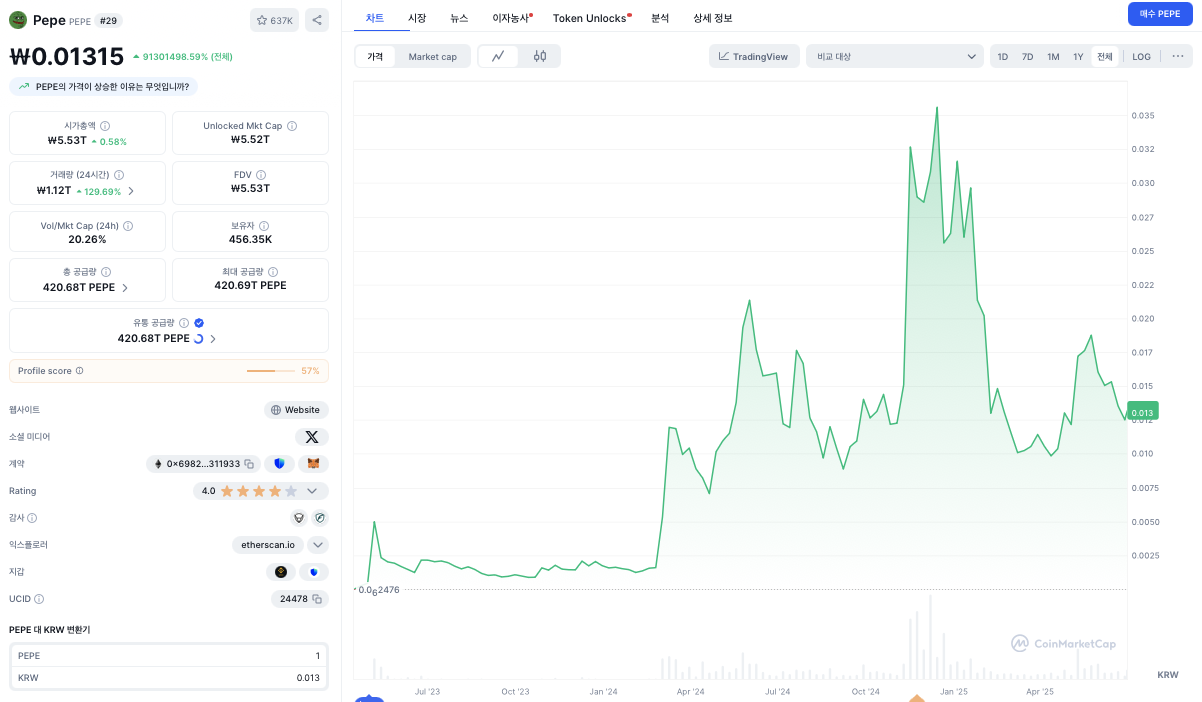Open the share options icon
Viewport: 1202px width, 702px height.
coord(316,20)
